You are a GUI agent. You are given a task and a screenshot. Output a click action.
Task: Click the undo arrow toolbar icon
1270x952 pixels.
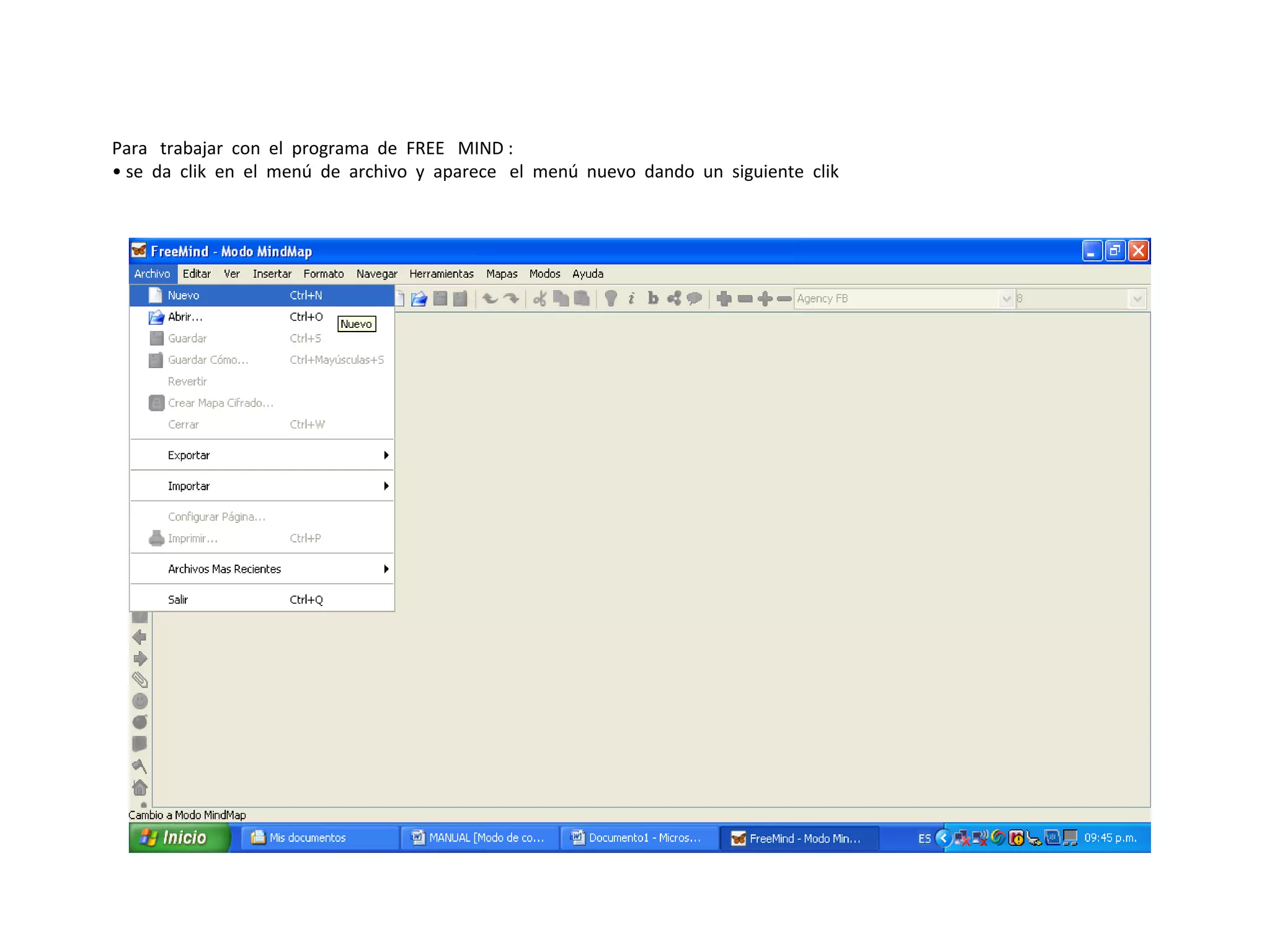[x=490, y=299]
